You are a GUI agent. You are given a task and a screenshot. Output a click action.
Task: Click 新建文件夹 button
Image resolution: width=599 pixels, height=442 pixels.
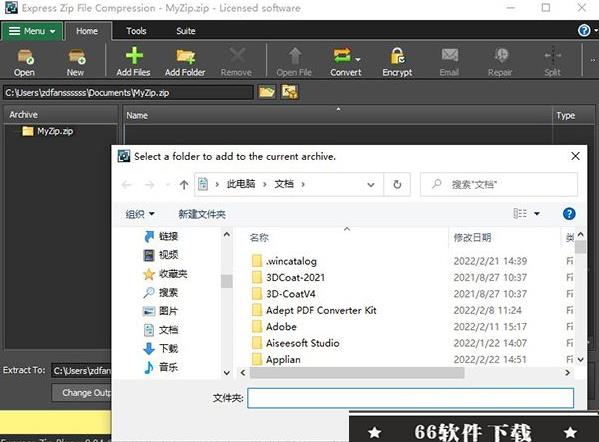coord(202,214)
